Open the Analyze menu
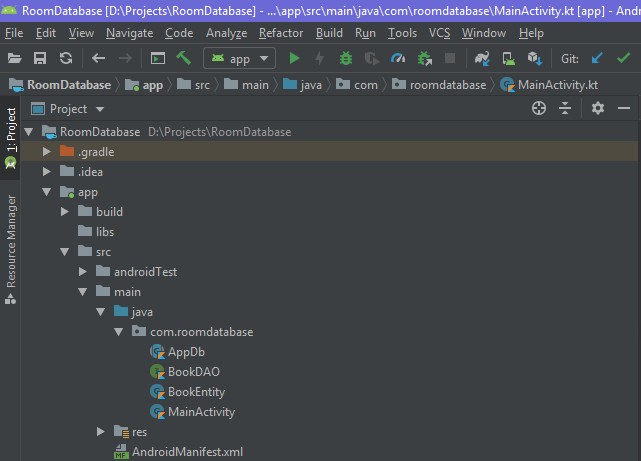This screenshot has width=641, height=461. (226, 33)
